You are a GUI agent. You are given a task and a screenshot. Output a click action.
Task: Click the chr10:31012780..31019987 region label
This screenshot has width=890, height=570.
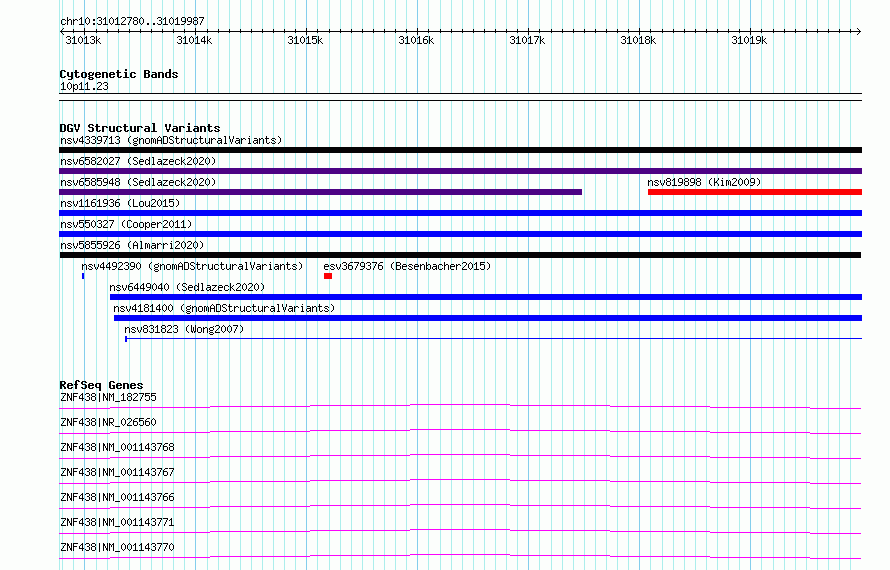click(132, 21)
